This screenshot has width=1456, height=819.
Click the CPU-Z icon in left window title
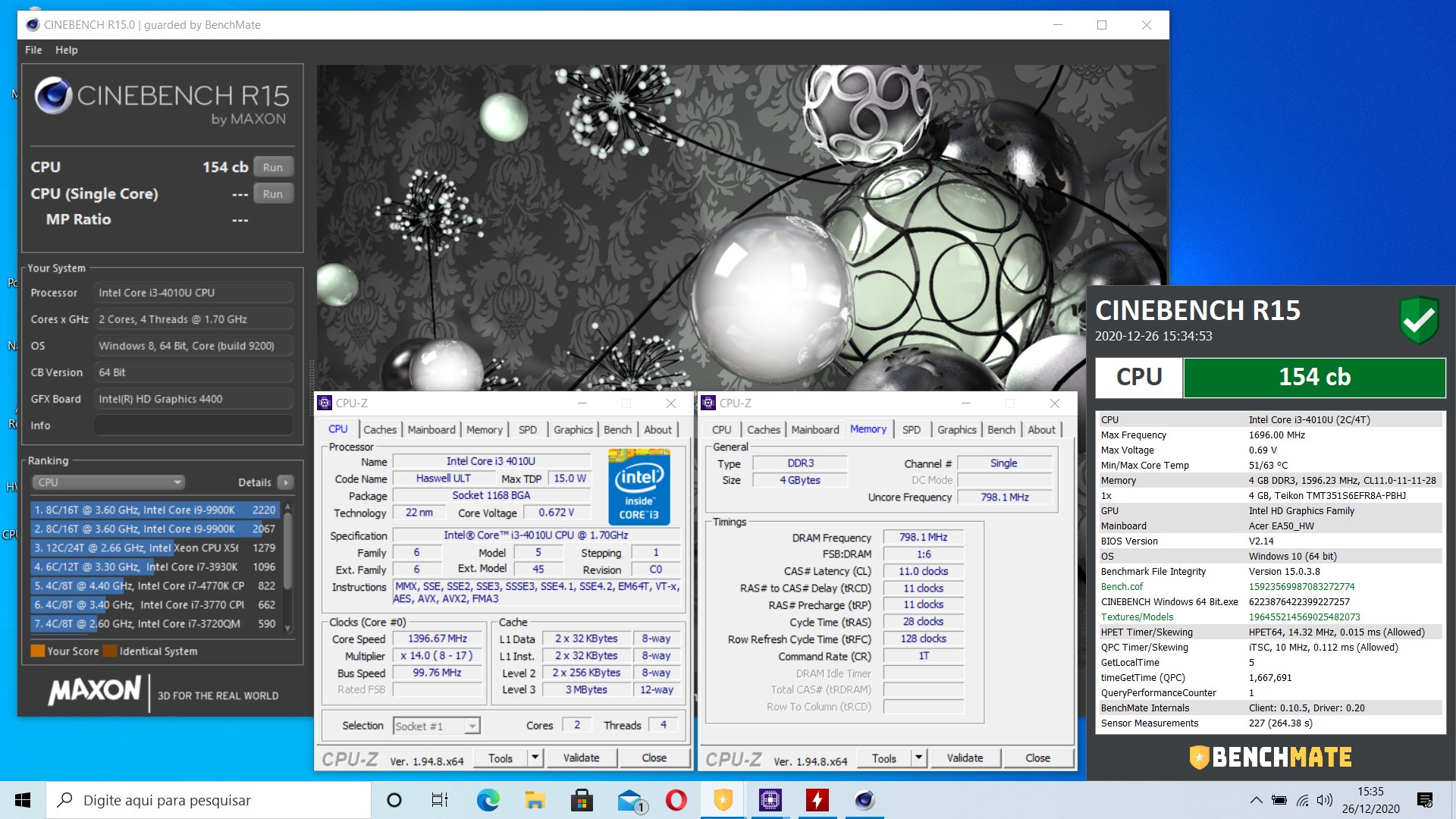[x=325, y=403]
